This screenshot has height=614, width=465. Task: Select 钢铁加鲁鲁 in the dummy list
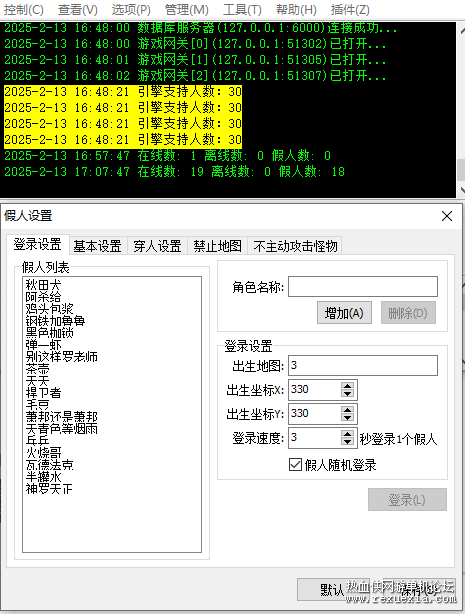55,321
